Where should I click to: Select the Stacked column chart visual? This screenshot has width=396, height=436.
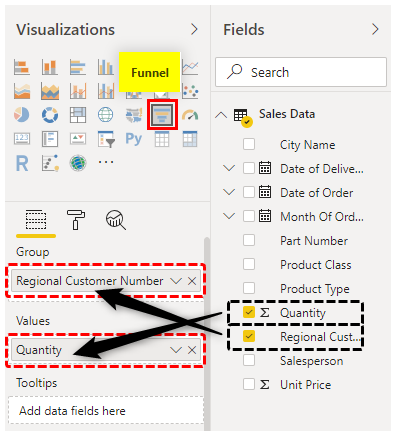point(50,67)
